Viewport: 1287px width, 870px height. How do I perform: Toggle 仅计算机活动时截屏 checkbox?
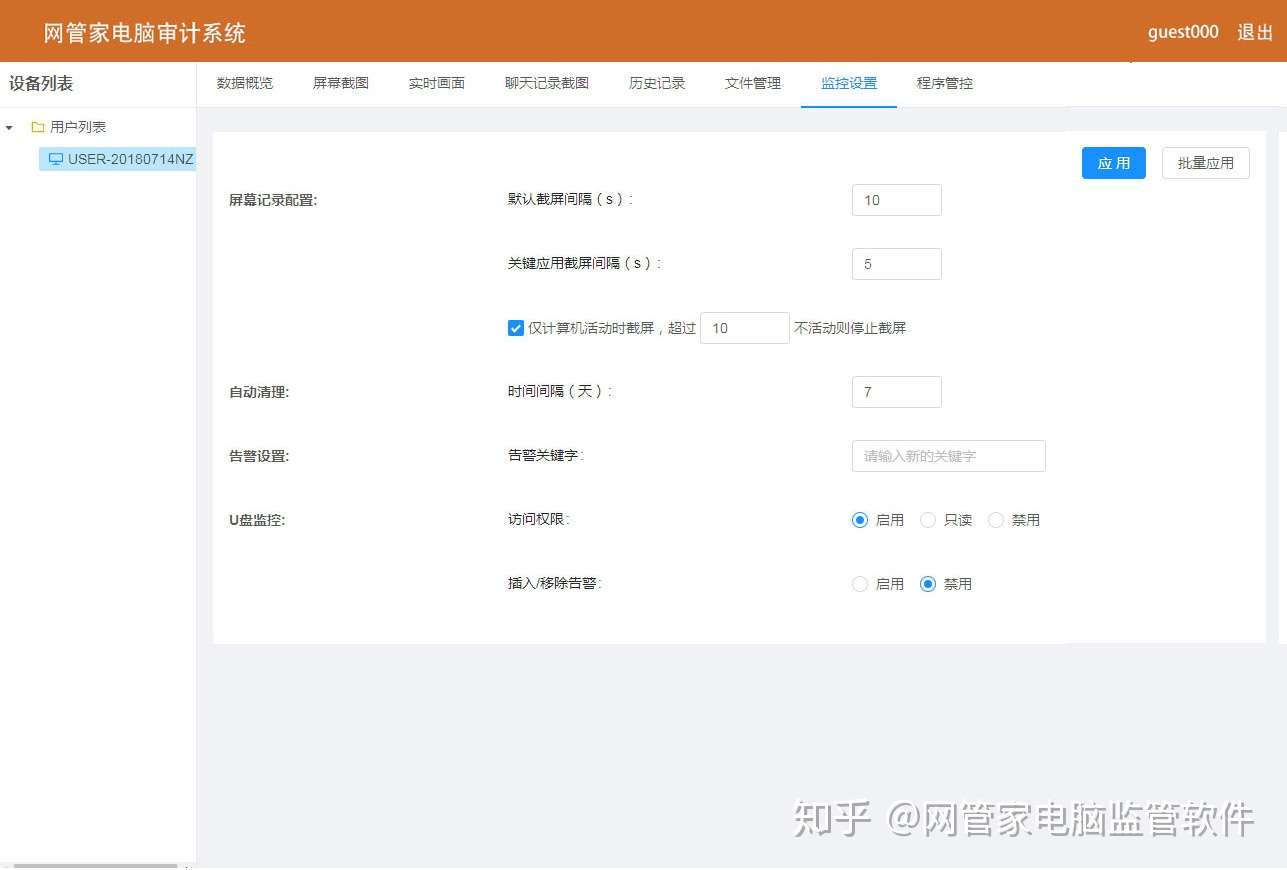click(516, 328)
